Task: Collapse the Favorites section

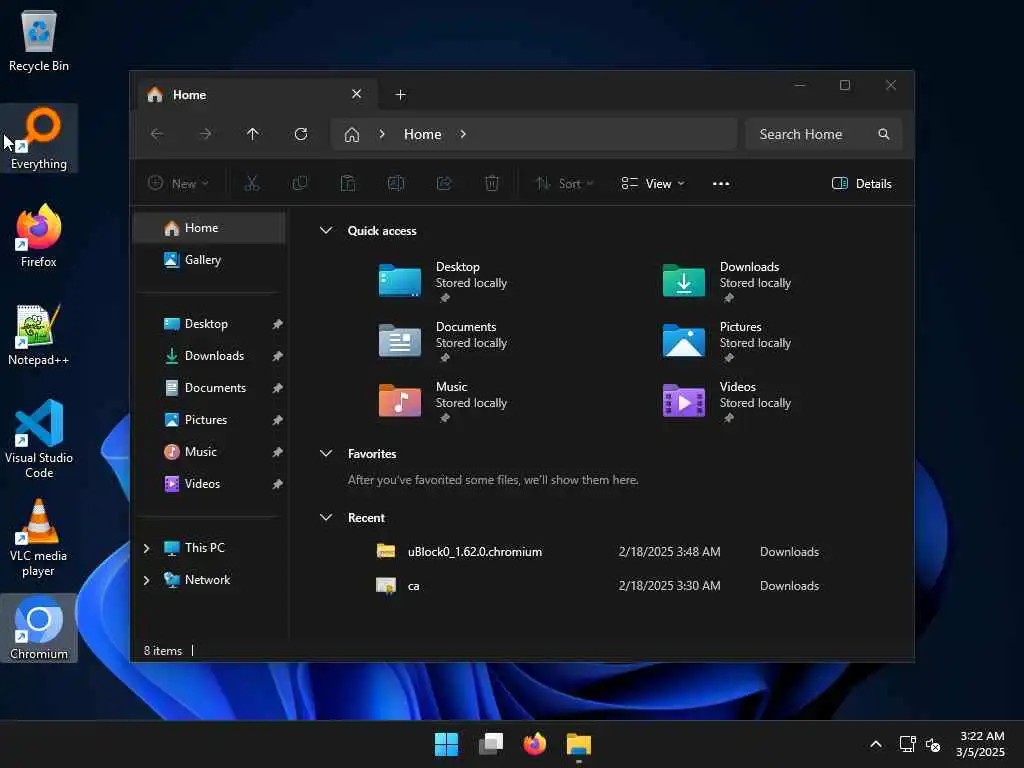Action: 326,453
